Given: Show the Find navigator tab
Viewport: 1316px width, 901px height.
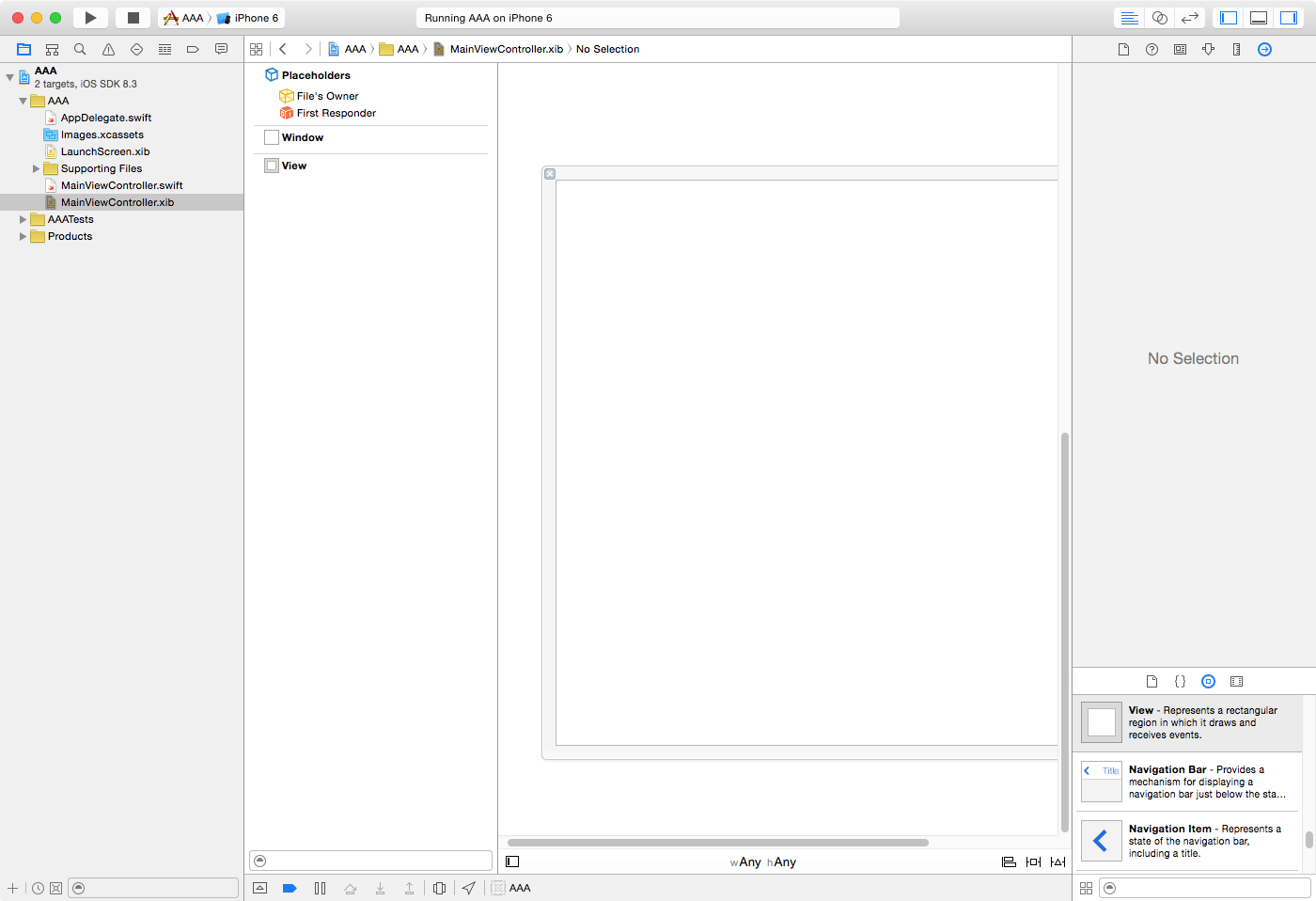Looking at the screenshot, I should [x=80, y=49].
